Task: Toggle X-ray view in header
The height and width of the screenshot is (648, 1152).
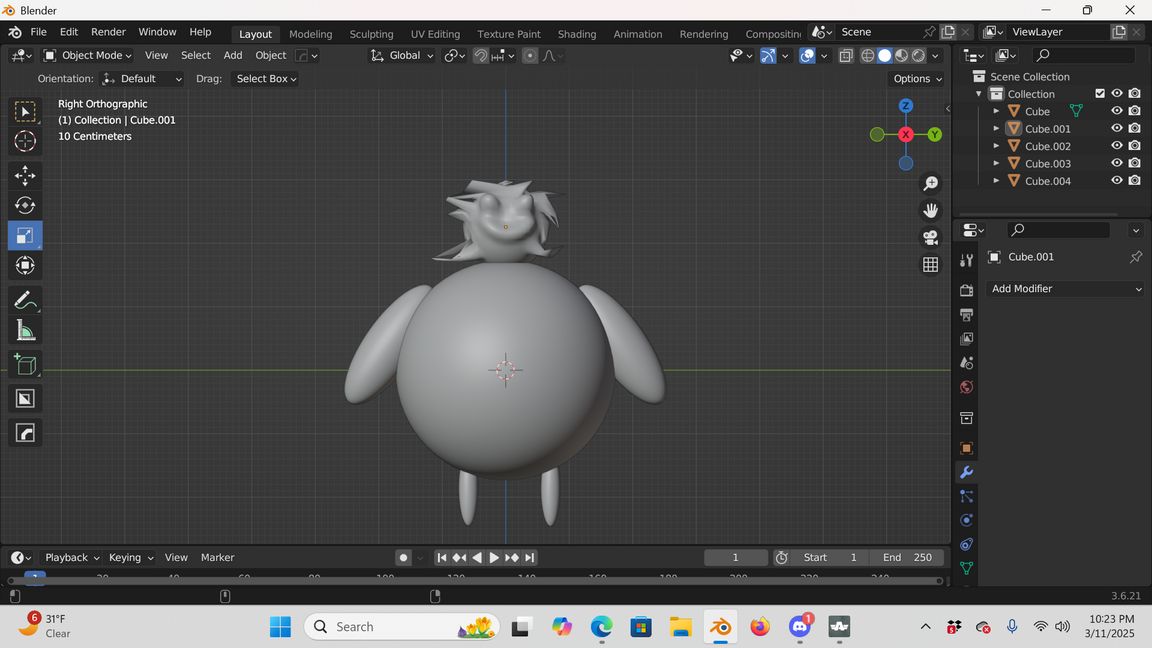Action: [846, 56]
